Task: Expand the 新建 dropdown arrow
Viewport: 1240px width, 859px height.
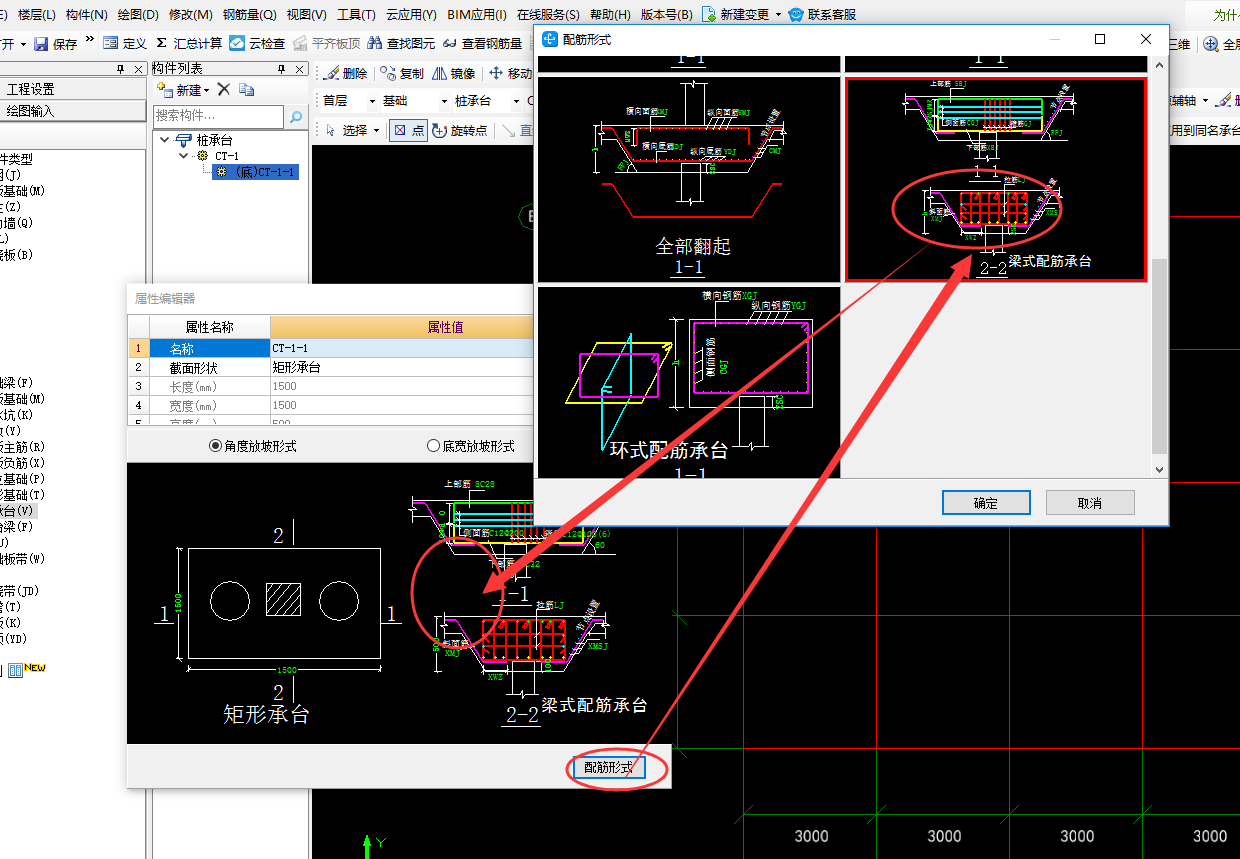Action: 207,90
